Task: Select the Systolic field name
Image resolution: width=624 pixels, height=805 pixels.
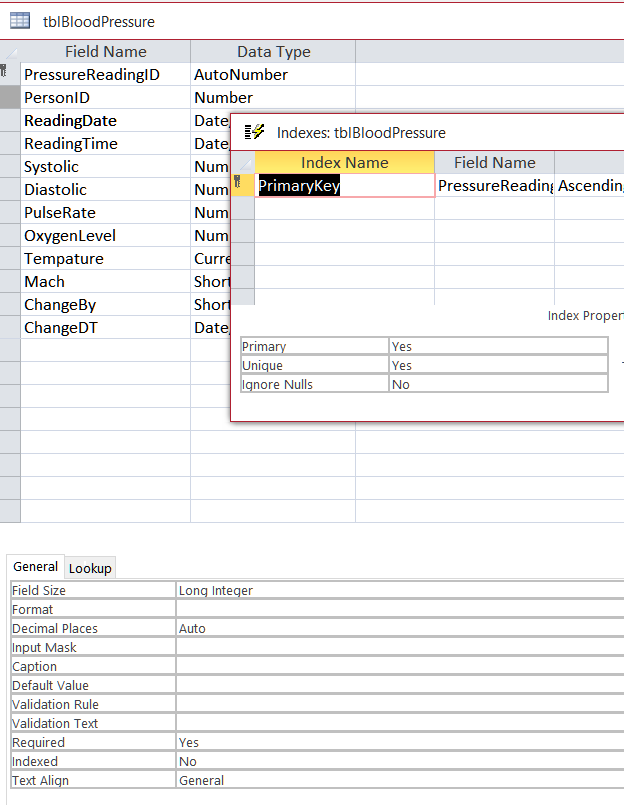Action: click(x=105, y=166)
